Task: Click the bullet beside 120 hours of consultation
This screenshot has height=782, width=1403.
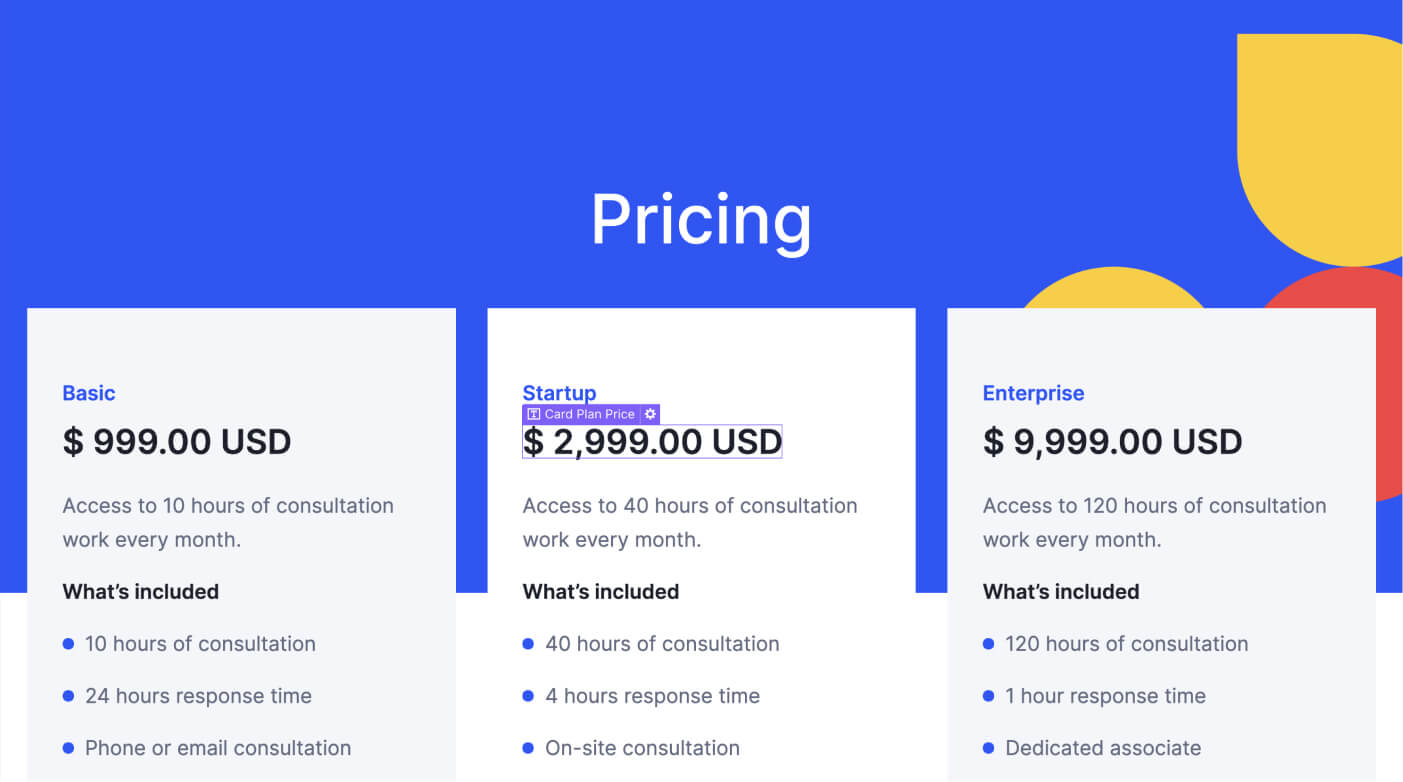Action: [988, 644]
